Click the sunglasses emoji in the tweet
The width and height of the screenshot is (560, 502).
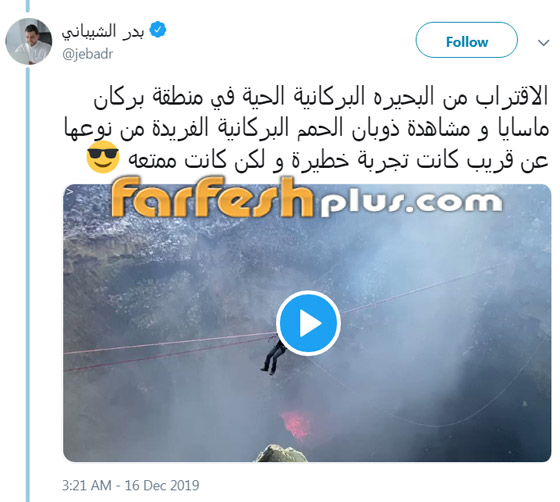coord(103,157)
